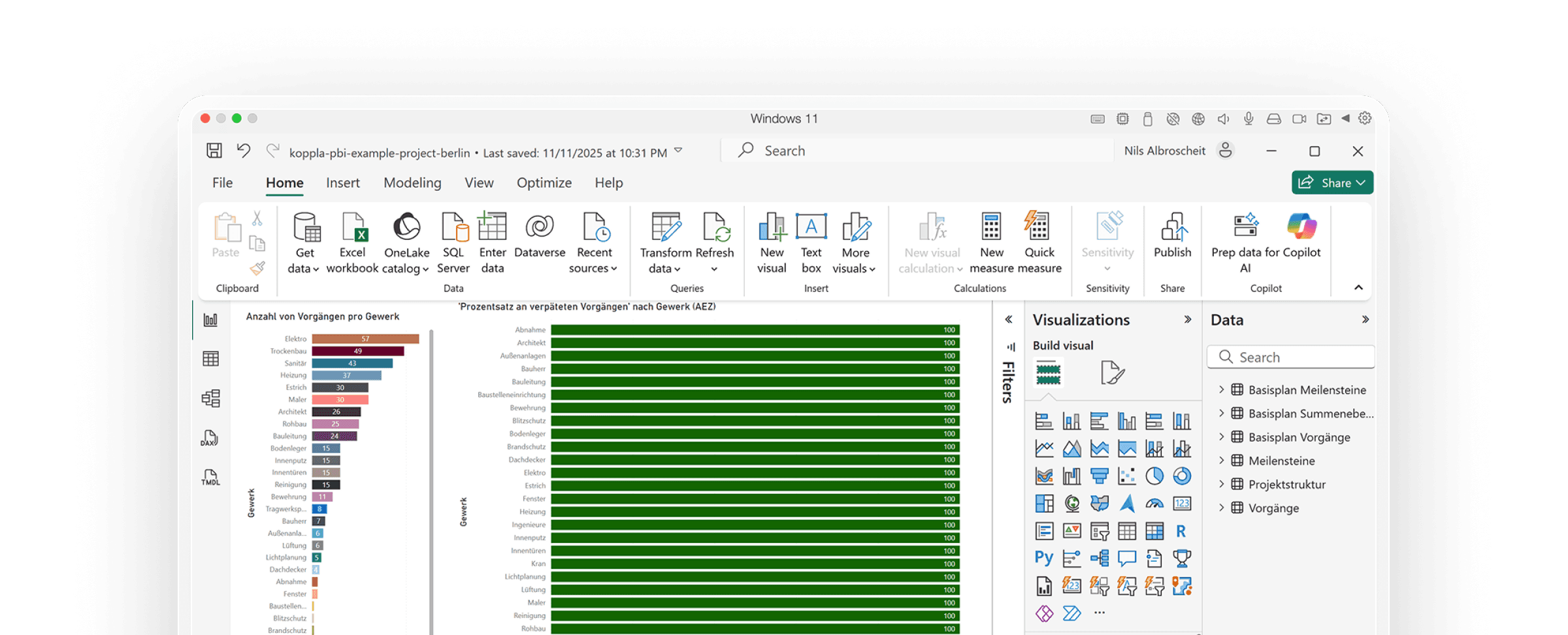Select the Q&A visual
This screenshot has height=635, width=1568.
click(1127, 559)
